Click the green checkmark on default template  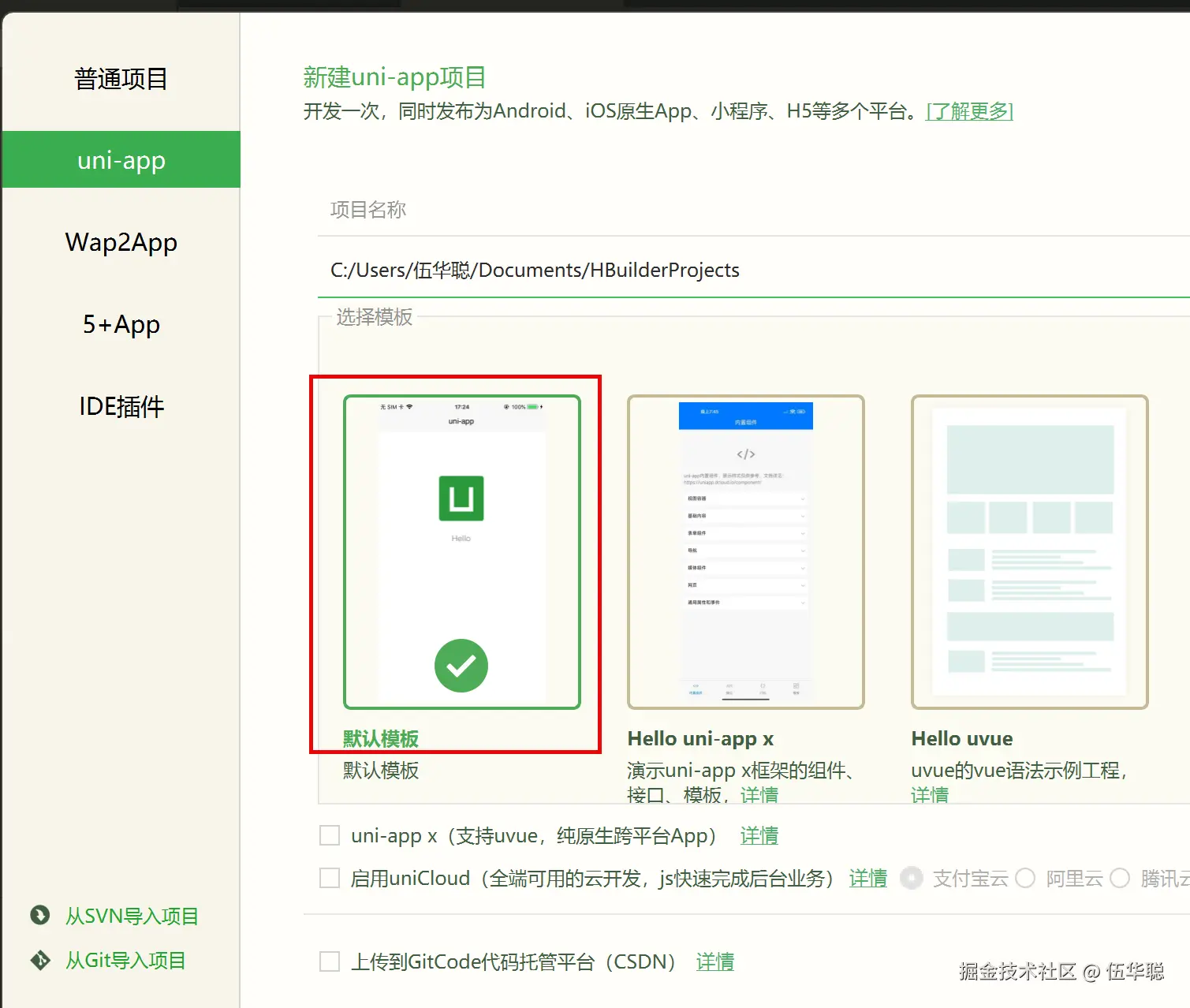point(461,666)
